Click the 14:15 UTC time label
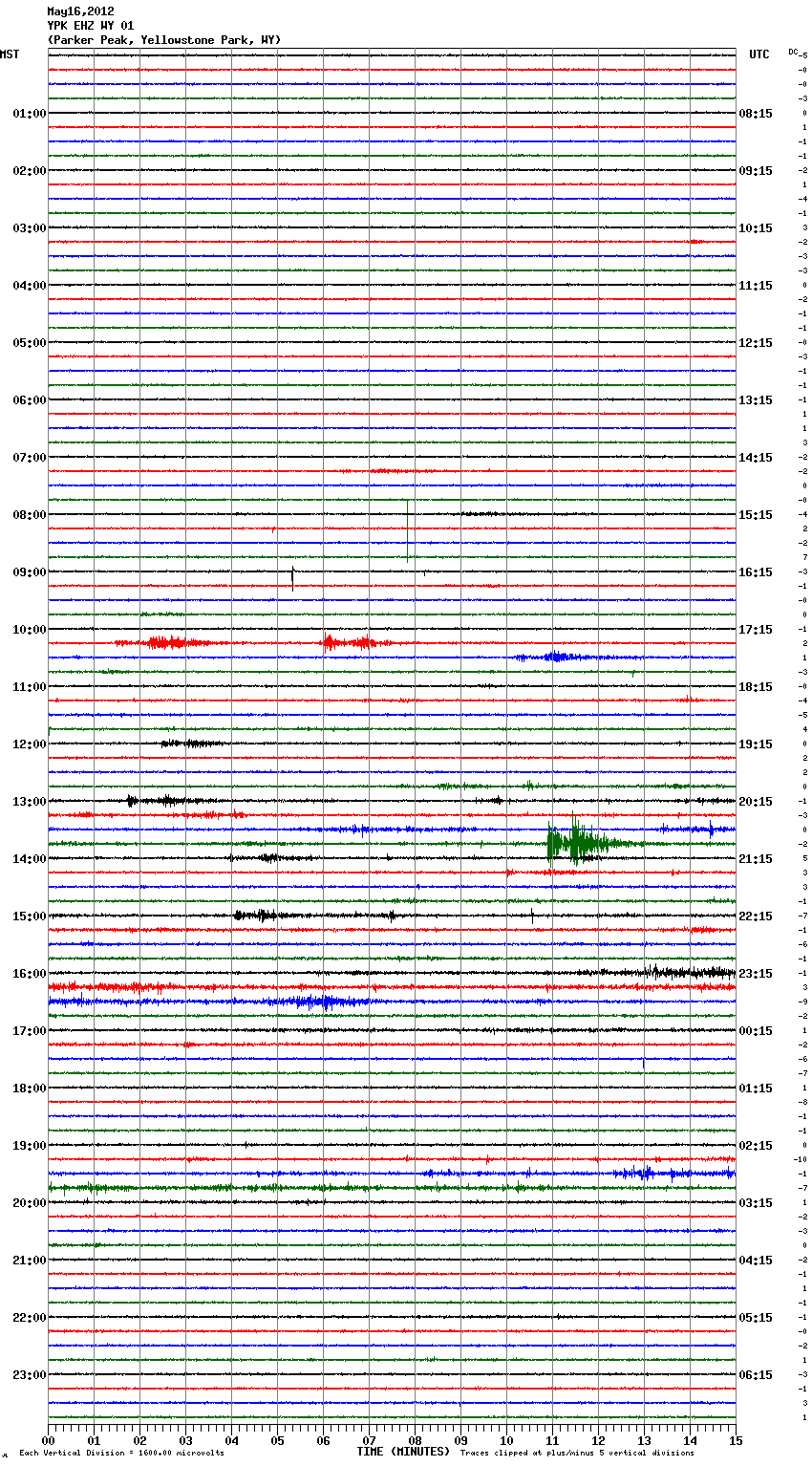The image size is (812, 1466). pos(756,458)
